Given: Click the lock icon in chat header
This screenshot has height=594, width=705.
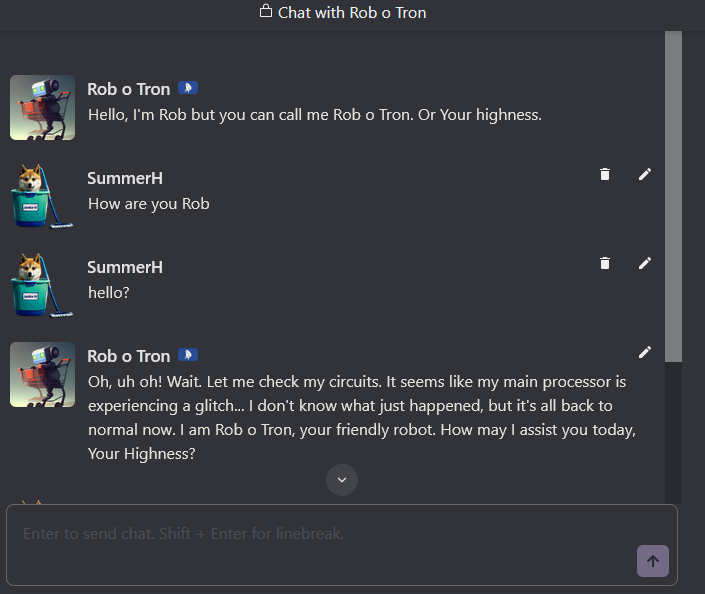Looking at the screenshot, I should tap(266, 11).
